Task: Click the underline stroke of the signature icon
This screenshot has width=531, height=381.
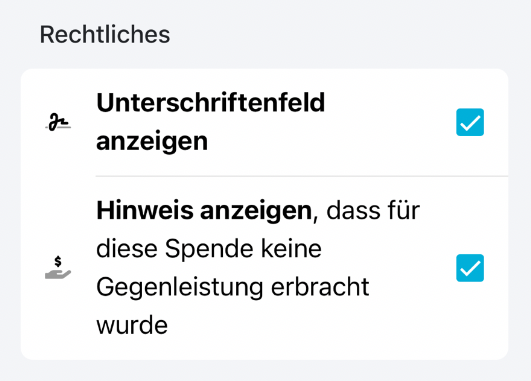Action: point(58,128)
